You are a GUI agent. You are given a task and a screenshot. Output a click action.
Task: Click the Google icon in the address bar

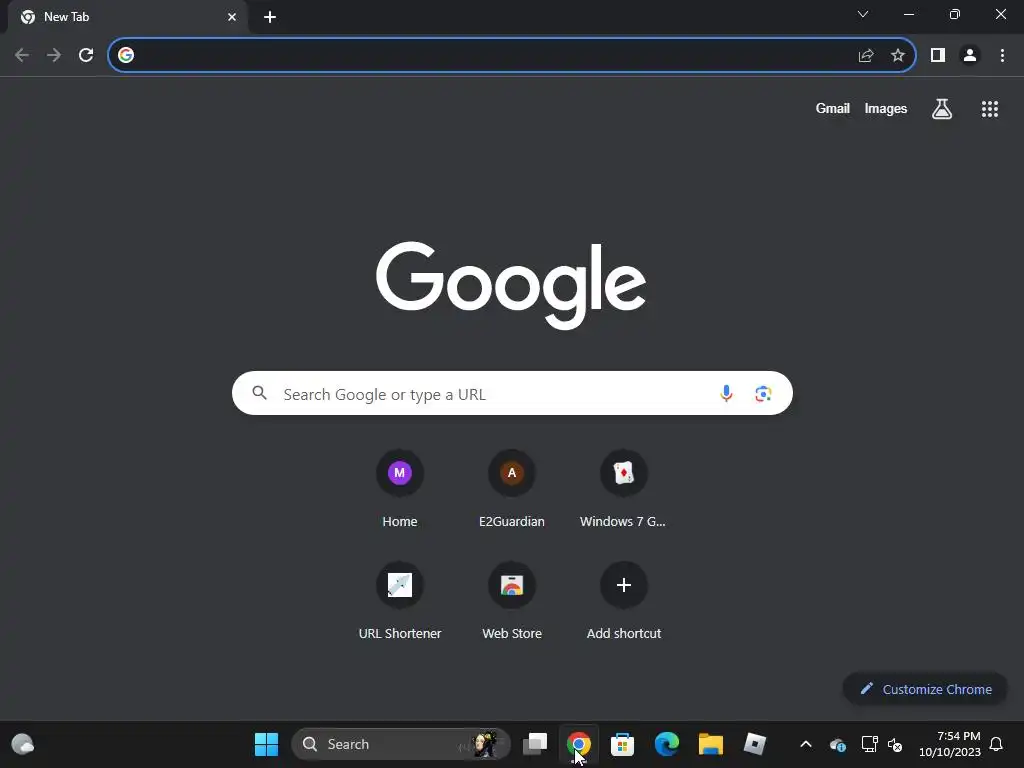(x=126, y=55)
